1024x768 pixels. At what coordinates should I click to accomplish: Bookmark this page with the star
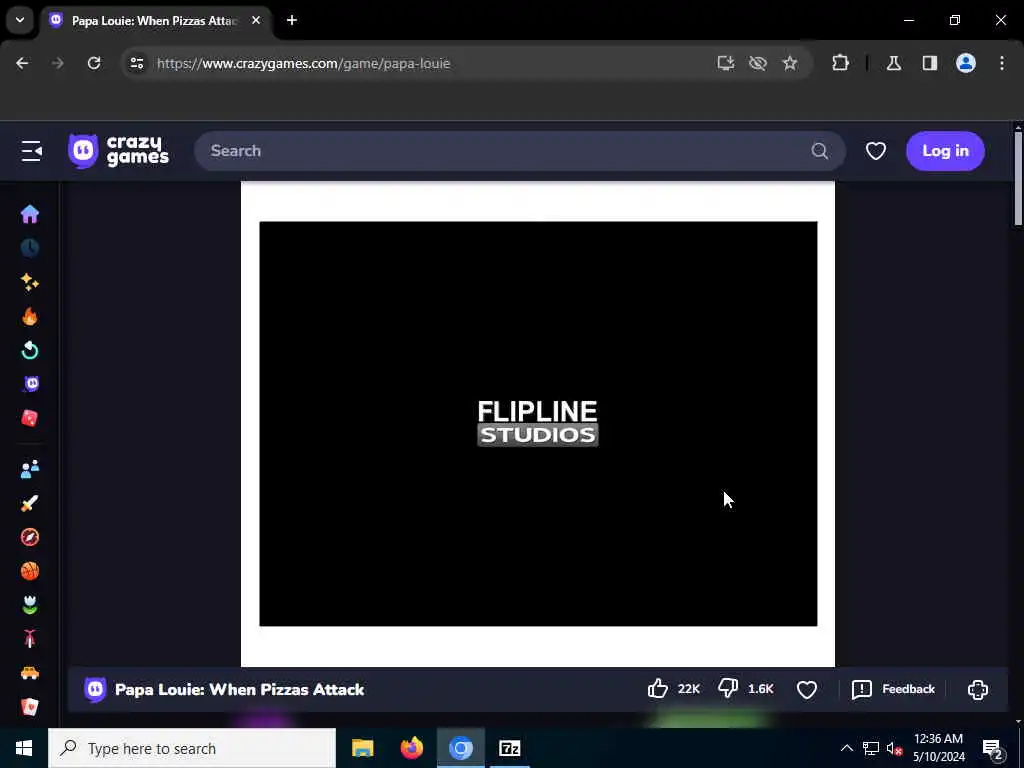click(x=790, y=63)
